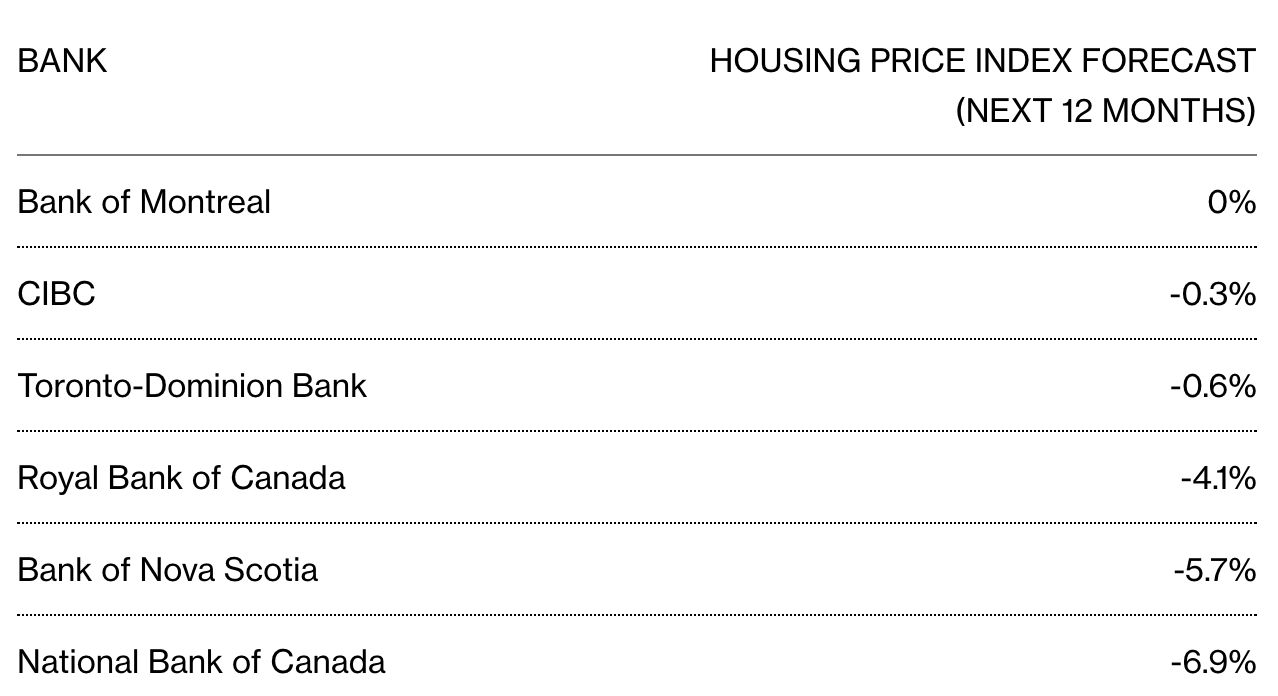This screenshot has height=696, width=1278.
Task: Click the BANK column header
Action: pyautogui.click(x=62, y=61)
